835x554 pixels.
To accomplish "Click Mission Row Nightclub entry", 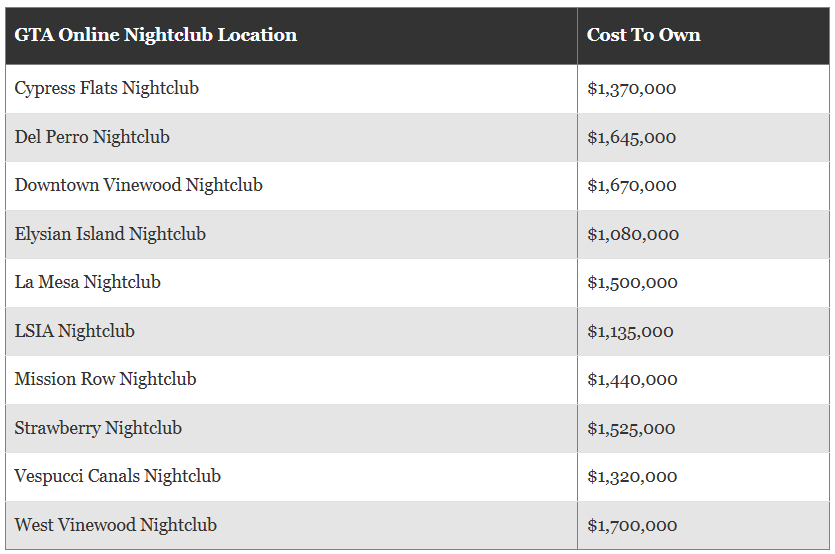I will click(105, 379).
